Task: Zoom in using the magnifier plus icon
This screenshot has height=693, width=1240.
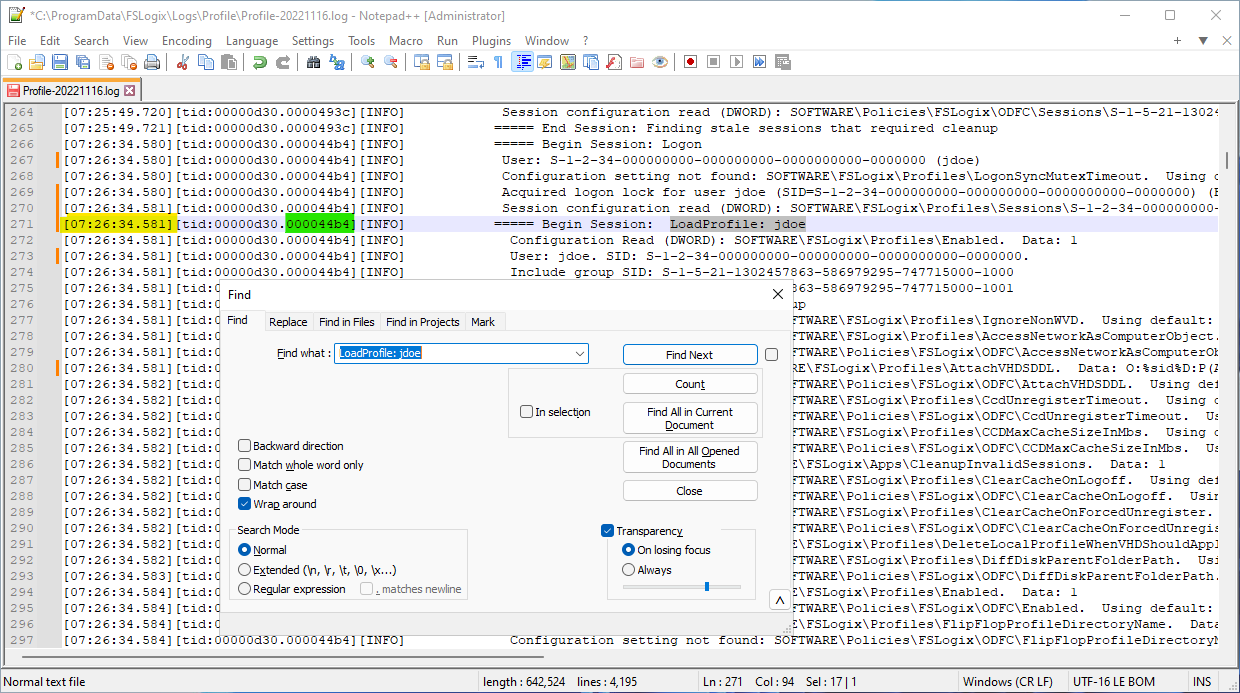Action: coord(368,62)
